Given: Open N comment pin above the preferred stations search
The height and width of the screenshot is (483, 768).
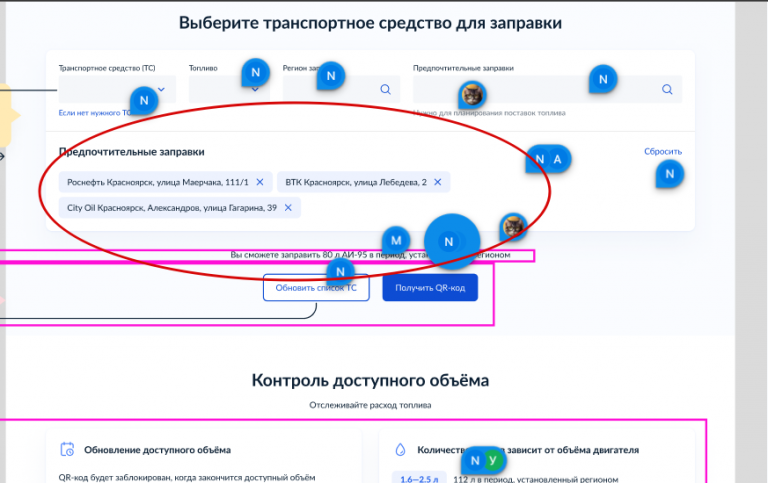Looking at the screenshot, I should pyautogui.click(x=603, y=79).
